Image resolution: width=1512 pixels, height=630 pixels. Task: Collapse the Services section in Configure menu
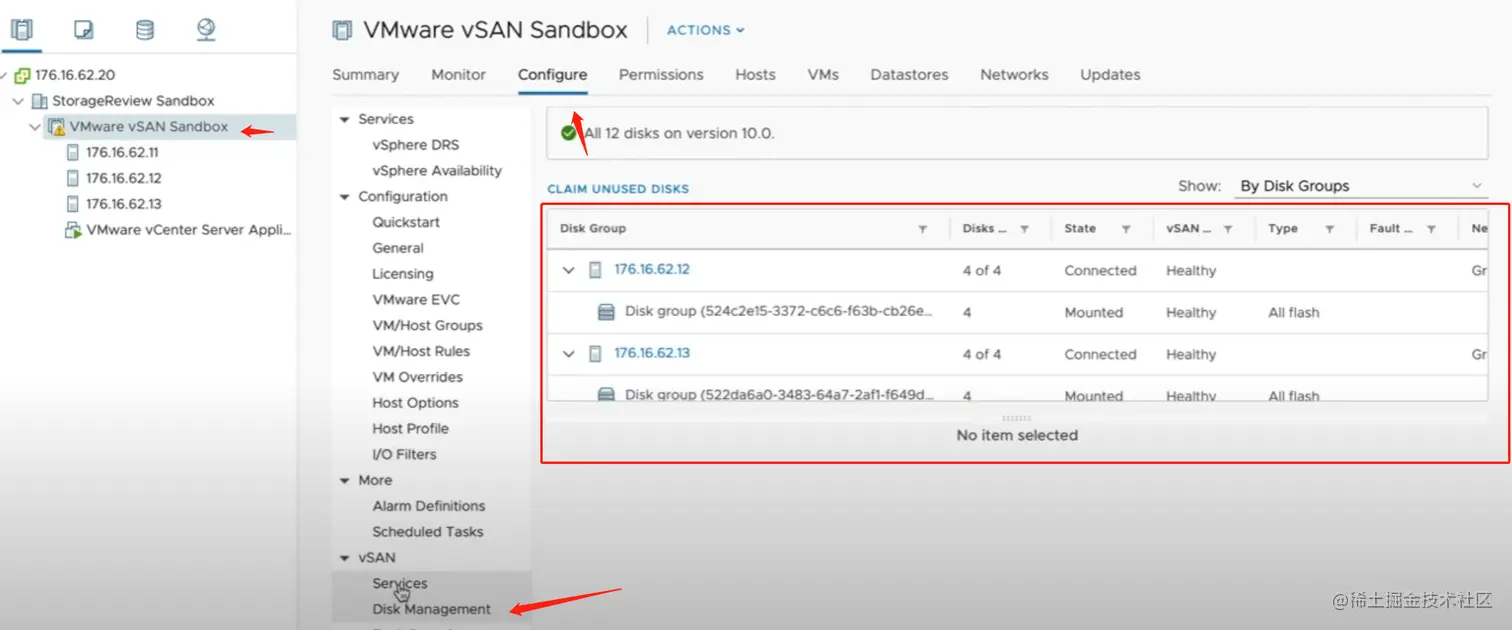coord(345,119)
